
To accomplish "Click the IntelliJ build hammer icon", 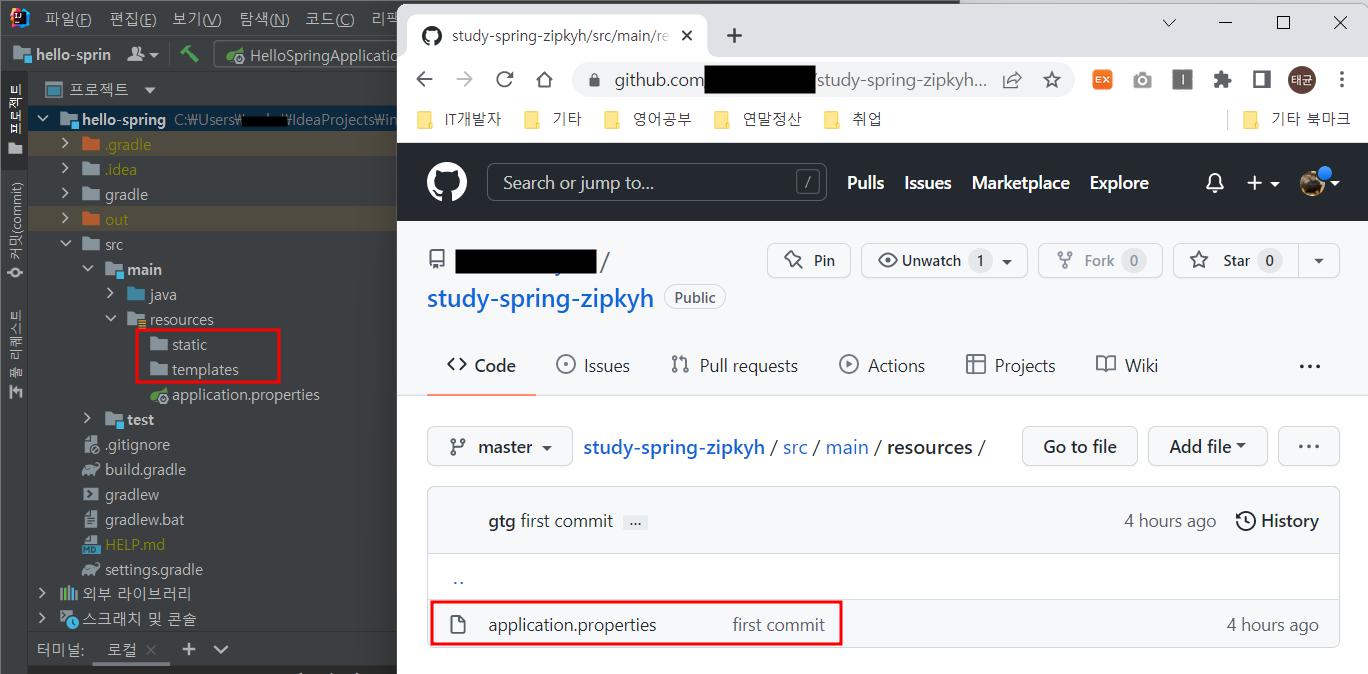I will tap(189, 54).
